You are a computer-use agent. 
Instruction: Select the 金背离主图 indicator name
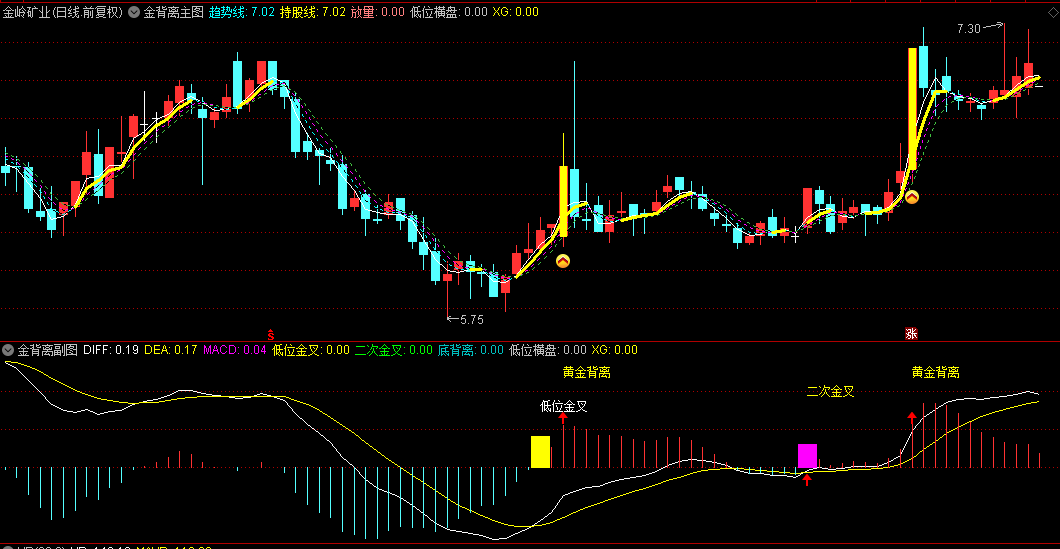(x=173, y=11)
